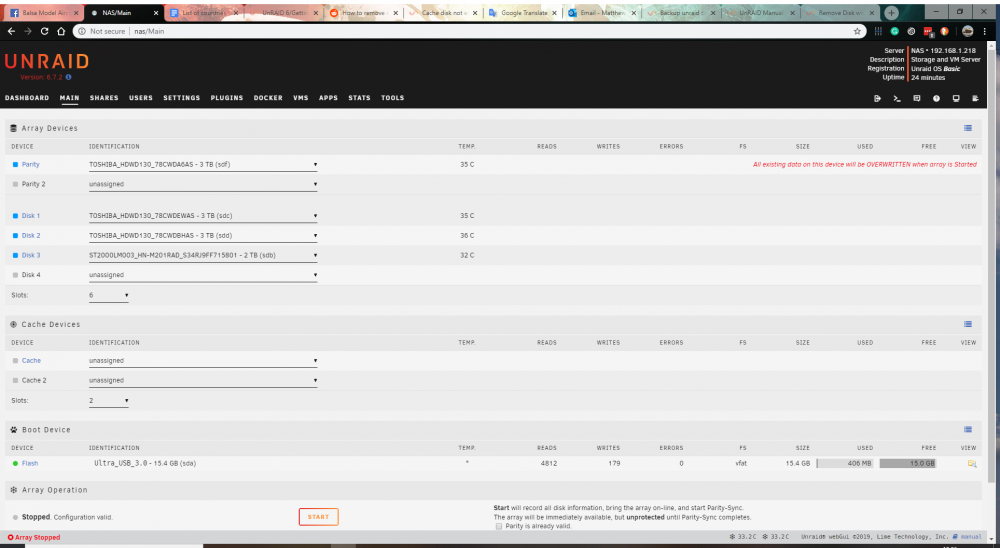Open the Cache device link
The image size is (1000, 548).
tap(31, 360)
